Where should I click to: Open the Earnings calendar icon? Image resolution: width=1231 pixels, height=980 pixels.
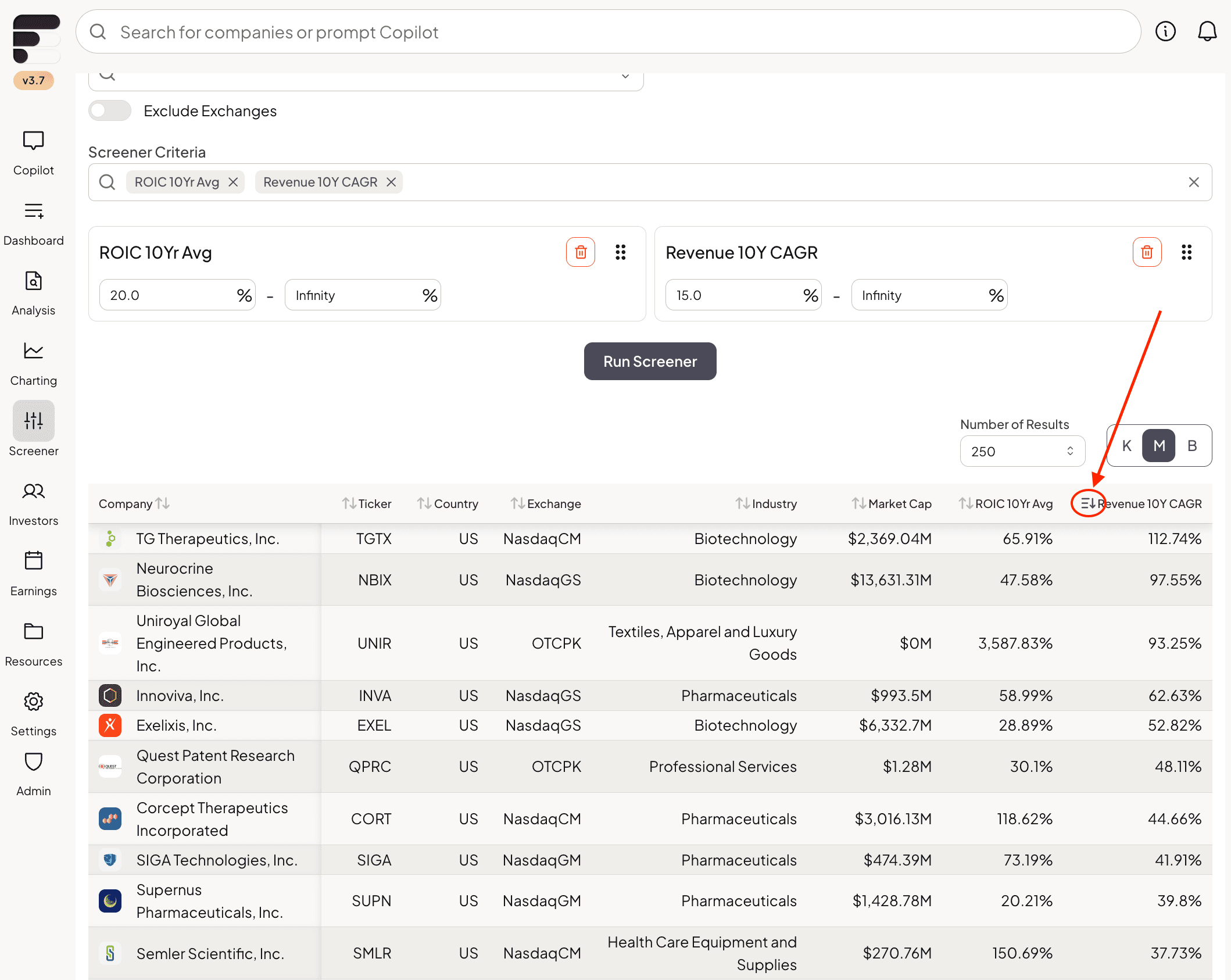(x=33, y=561)
